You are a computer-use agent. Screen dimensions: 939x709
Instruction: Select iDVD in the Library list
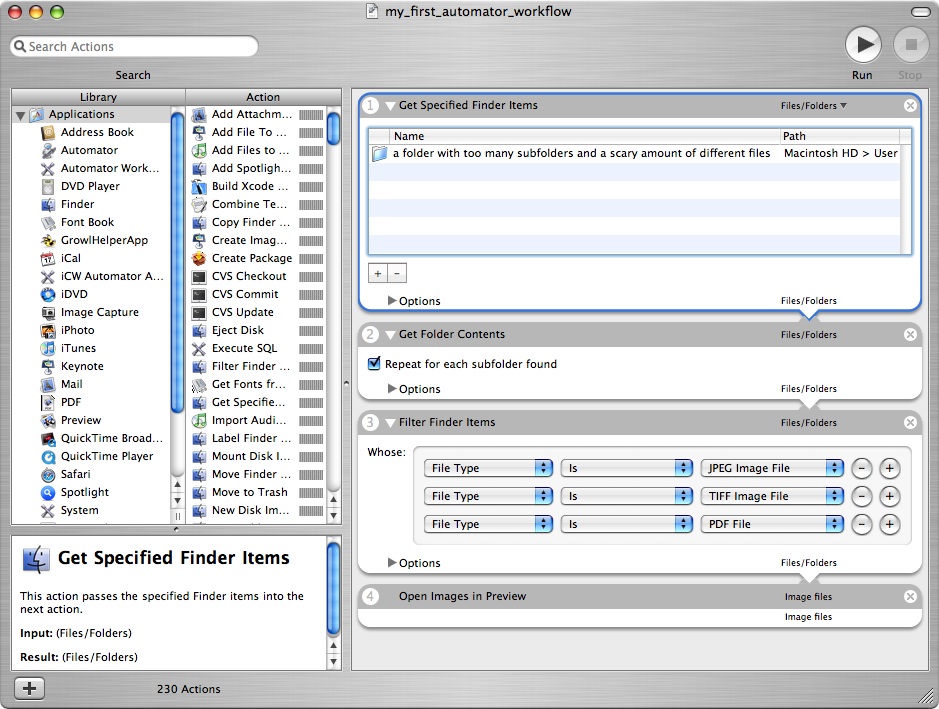74,293
